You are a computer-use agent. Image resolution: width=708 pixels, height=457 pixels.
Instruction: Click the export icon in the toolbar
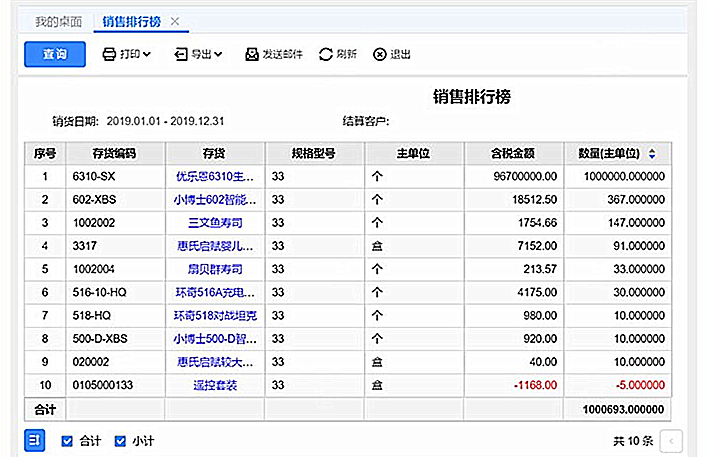click(x=180, y=55)
